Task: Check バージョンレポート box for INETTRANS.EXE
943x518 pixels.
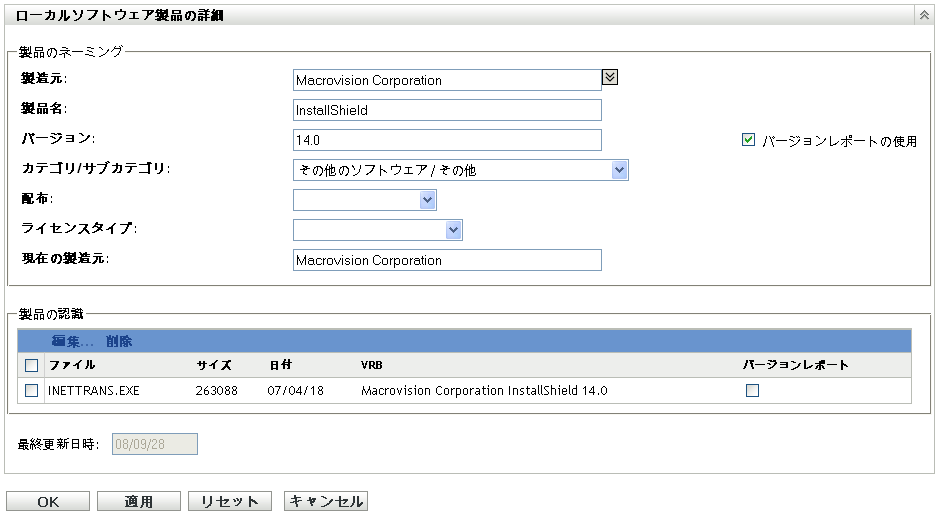Action: (752, 391)
